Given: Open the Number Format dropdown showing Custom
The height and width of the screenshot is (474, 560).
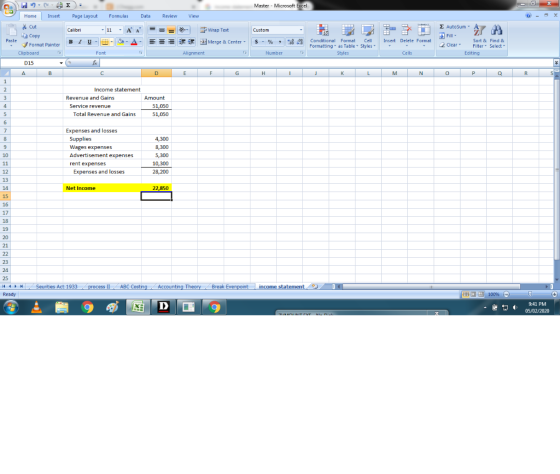Looking at the screenshot, I should click(x=301, y=30).
